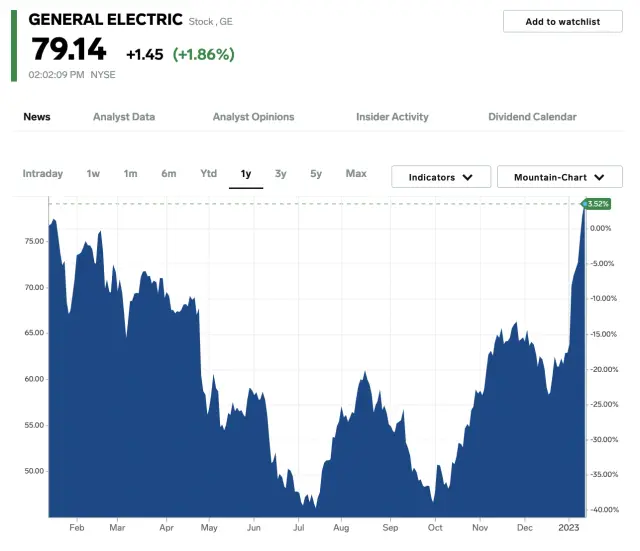Choose the 1m time range
This screenshot has width=640, height=551.
130,174
